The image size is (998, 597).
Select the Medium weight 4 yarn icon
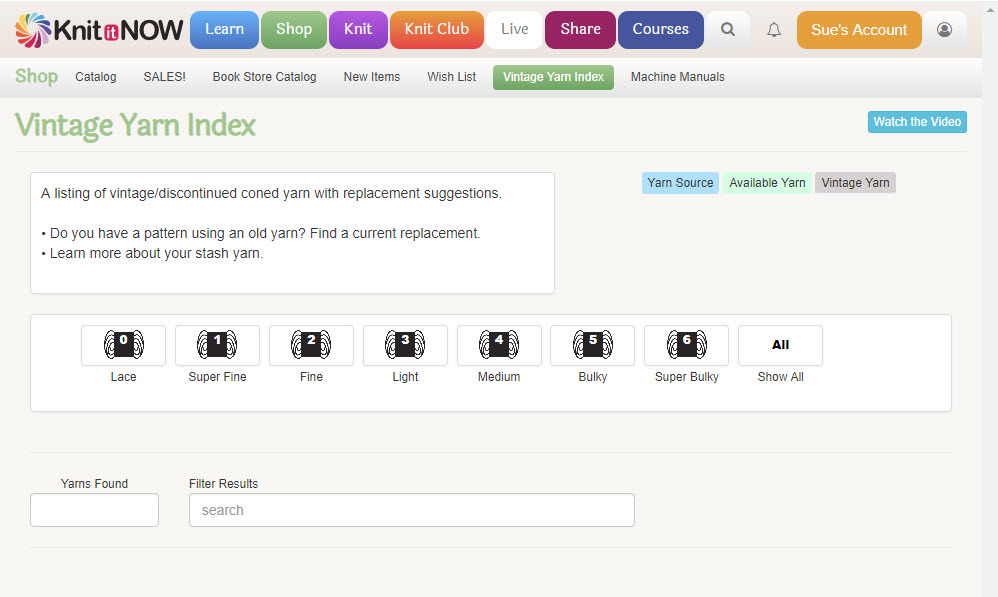499,345
